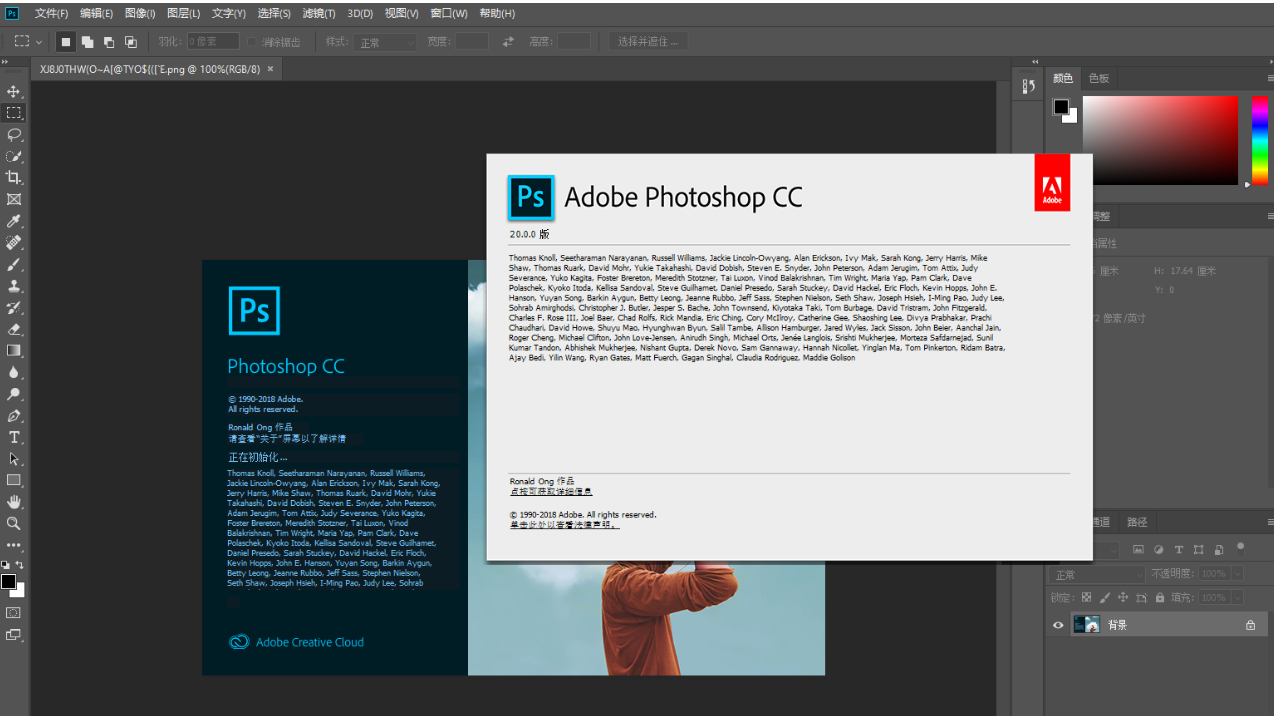Viewport: 1274px width, 716px height.
Task: Select the Spot Healing Brush tool
Action: coord(14,243)
